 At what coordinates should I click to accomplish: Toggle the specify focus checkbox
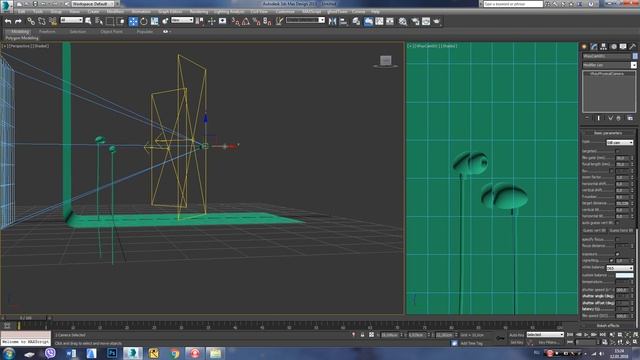(617, 239)
